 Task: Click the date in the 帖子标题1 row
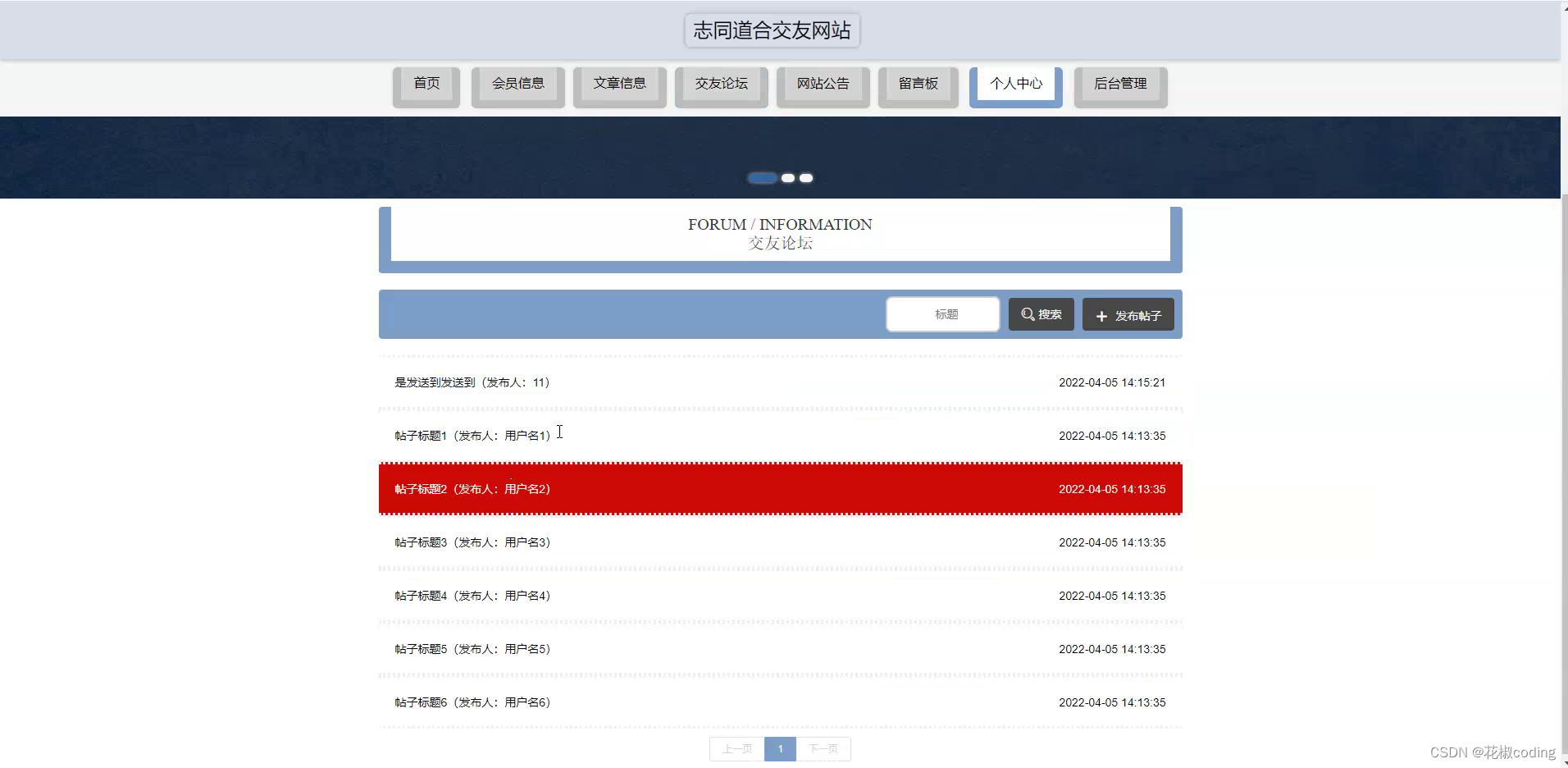[1112, 436]
